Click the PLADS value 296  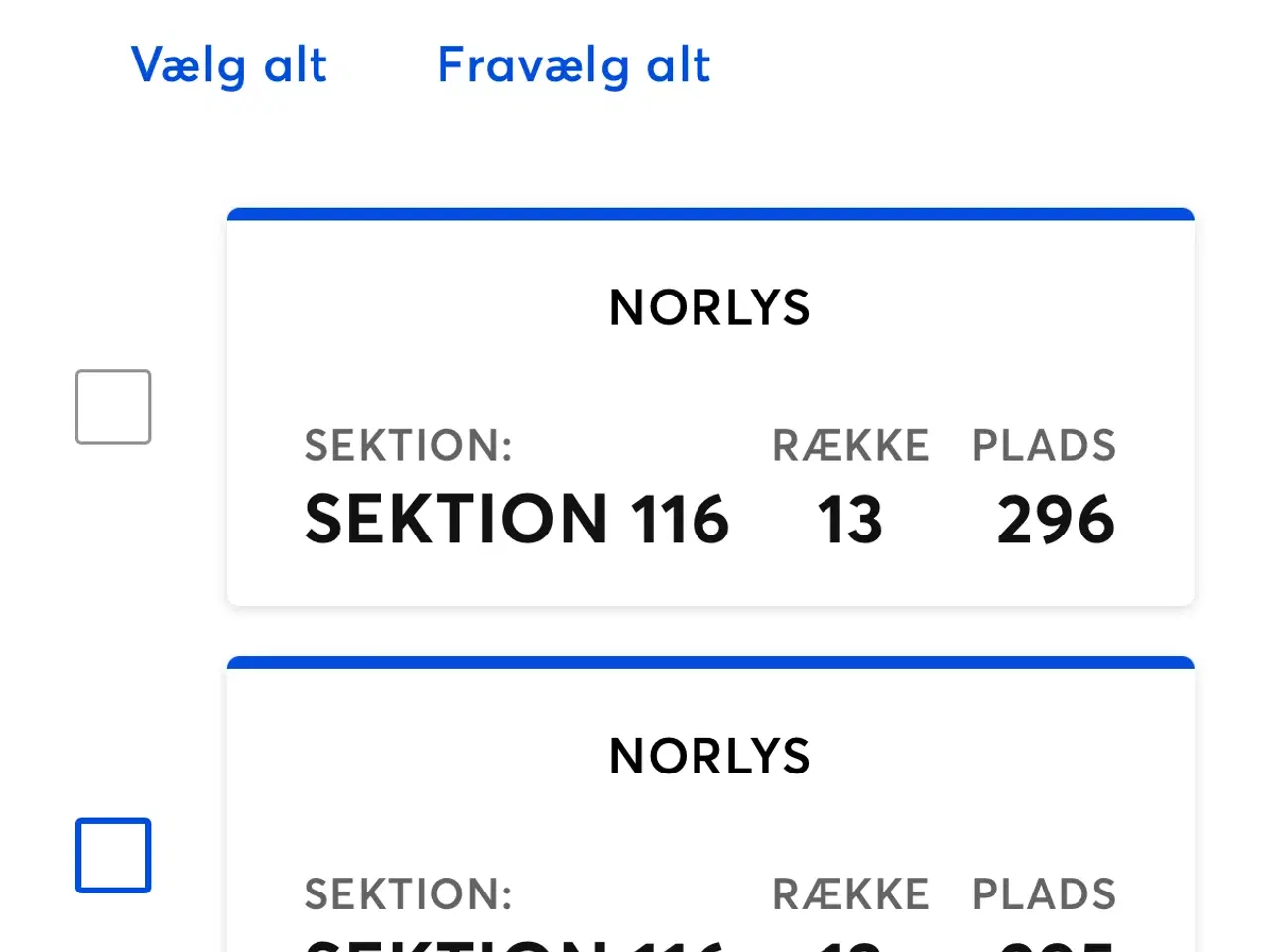[x=1056, y=518]
